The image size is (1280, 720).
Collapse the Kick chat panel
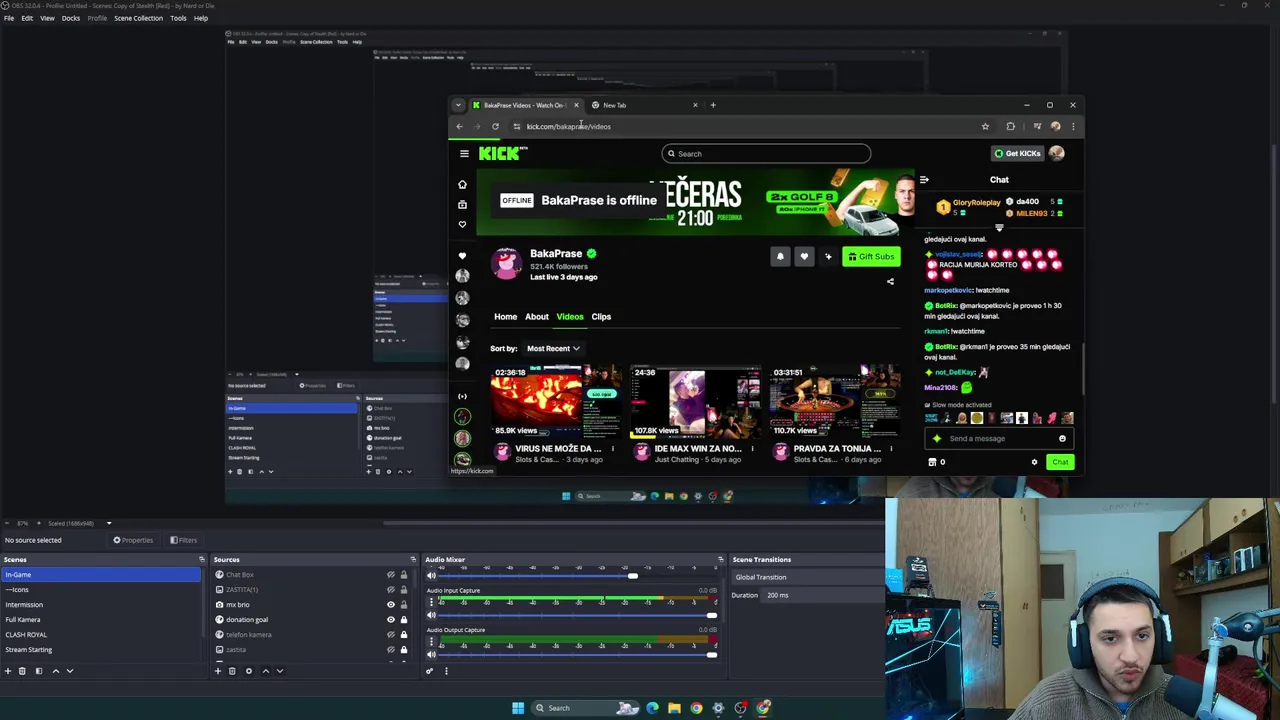coord(924,180)
